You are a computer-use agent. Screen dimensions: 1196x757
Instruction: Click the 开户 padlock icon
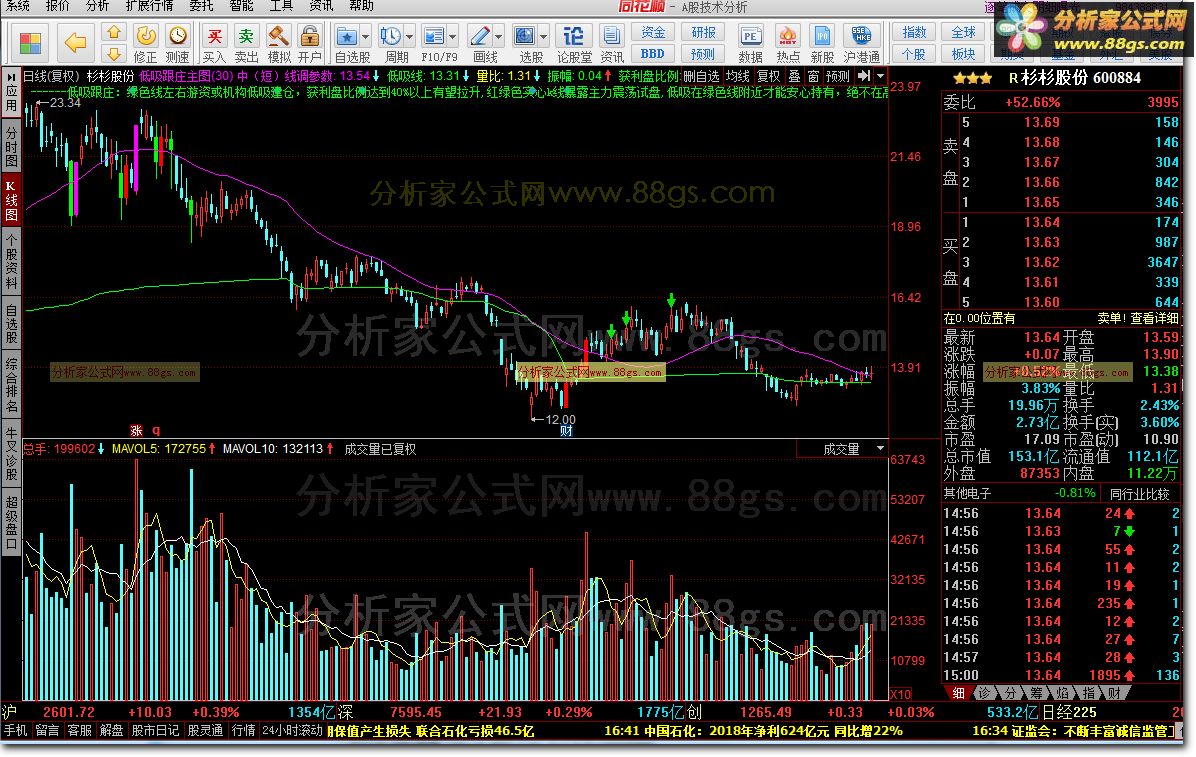(x=309, y=36)
